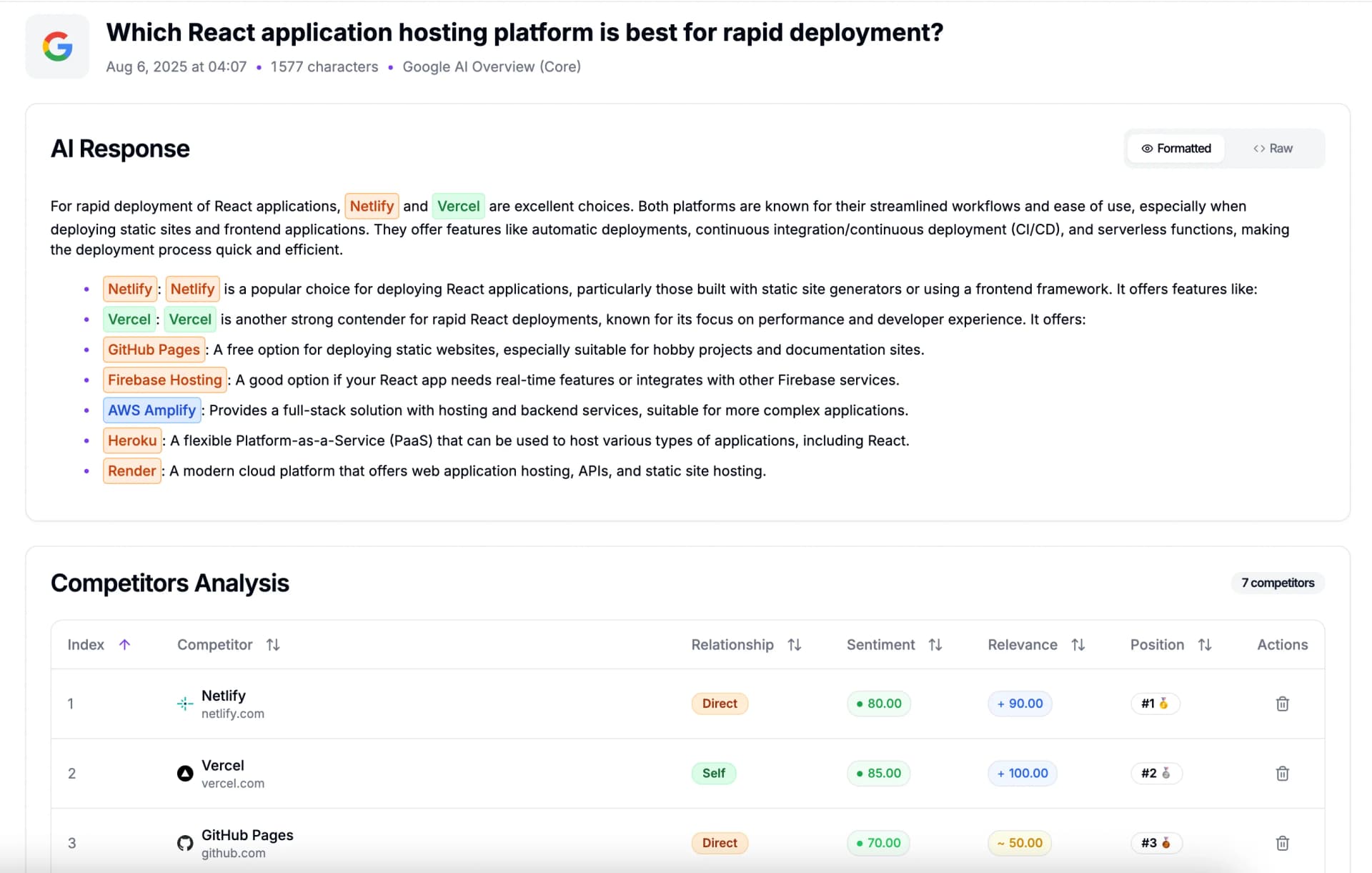
Task: Switch to the Raw view
Action: (x=1273, y=148)
